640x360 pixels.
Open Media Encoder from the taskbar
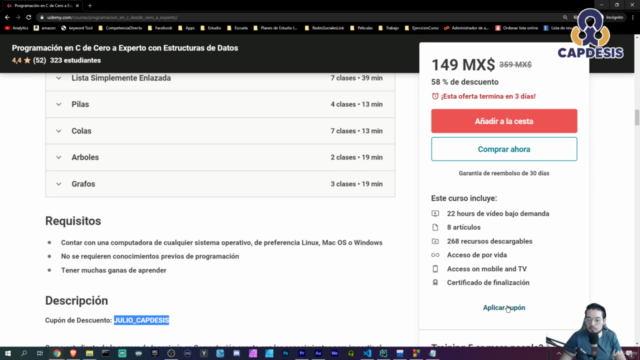tap(334, 353)
